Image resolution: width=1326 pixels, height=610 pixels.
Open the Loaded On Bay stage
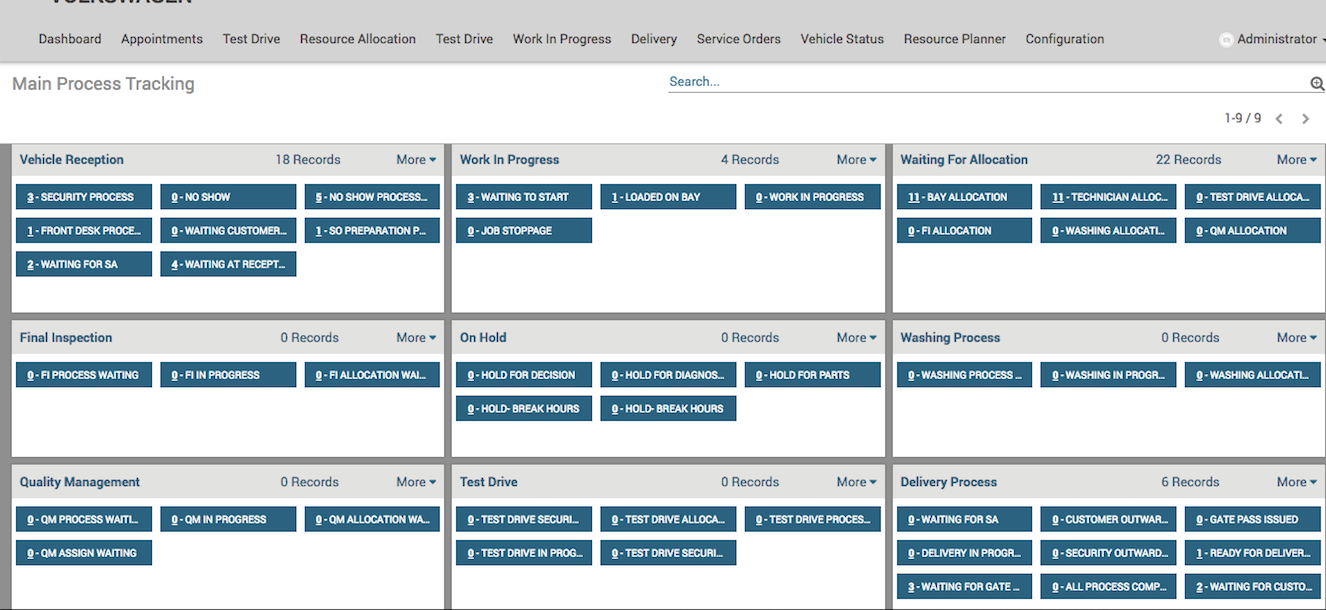pyautogui.click(x=668, y=197)
